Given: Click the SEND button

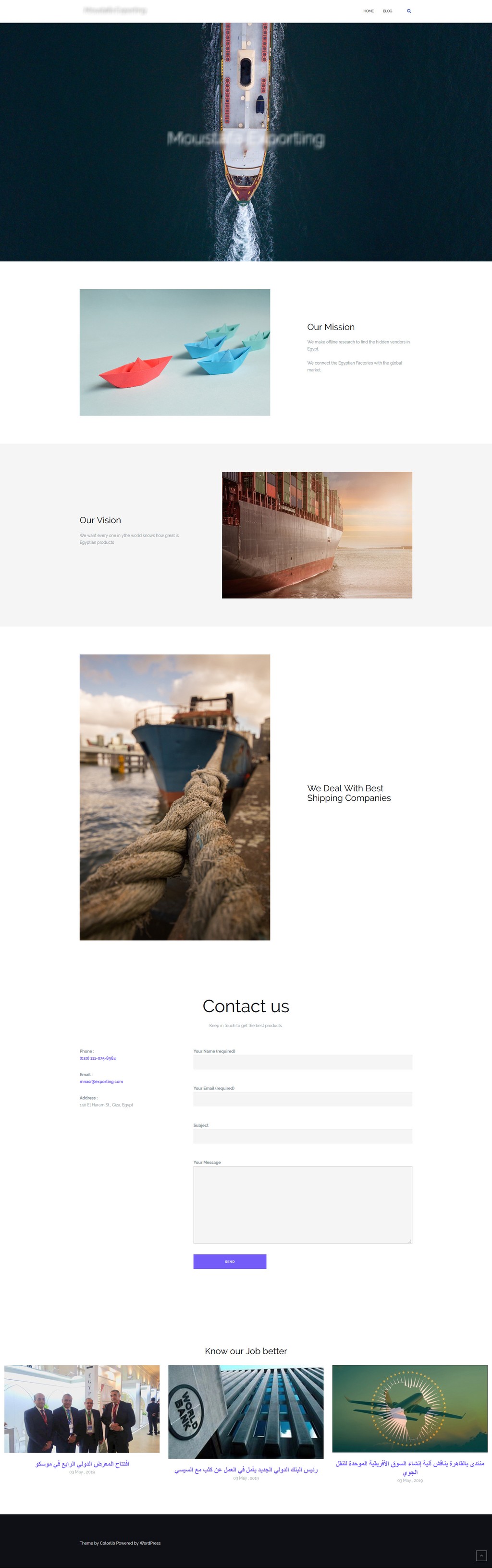Looking at the screenshot, I should pyautogui.click(x=230, y=1261).
